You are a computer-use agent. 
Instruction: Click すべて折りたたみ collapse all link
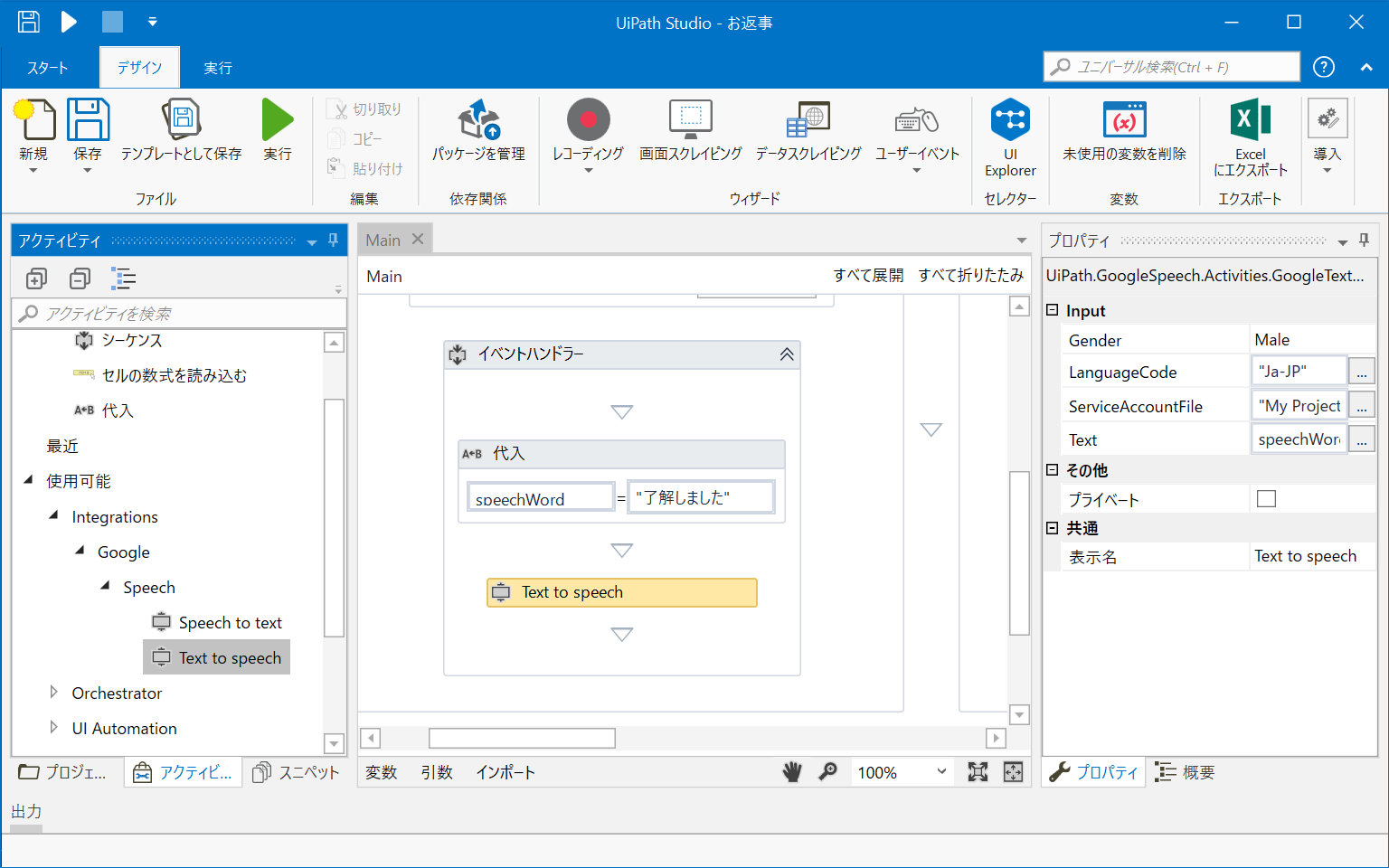click(971, 276)
